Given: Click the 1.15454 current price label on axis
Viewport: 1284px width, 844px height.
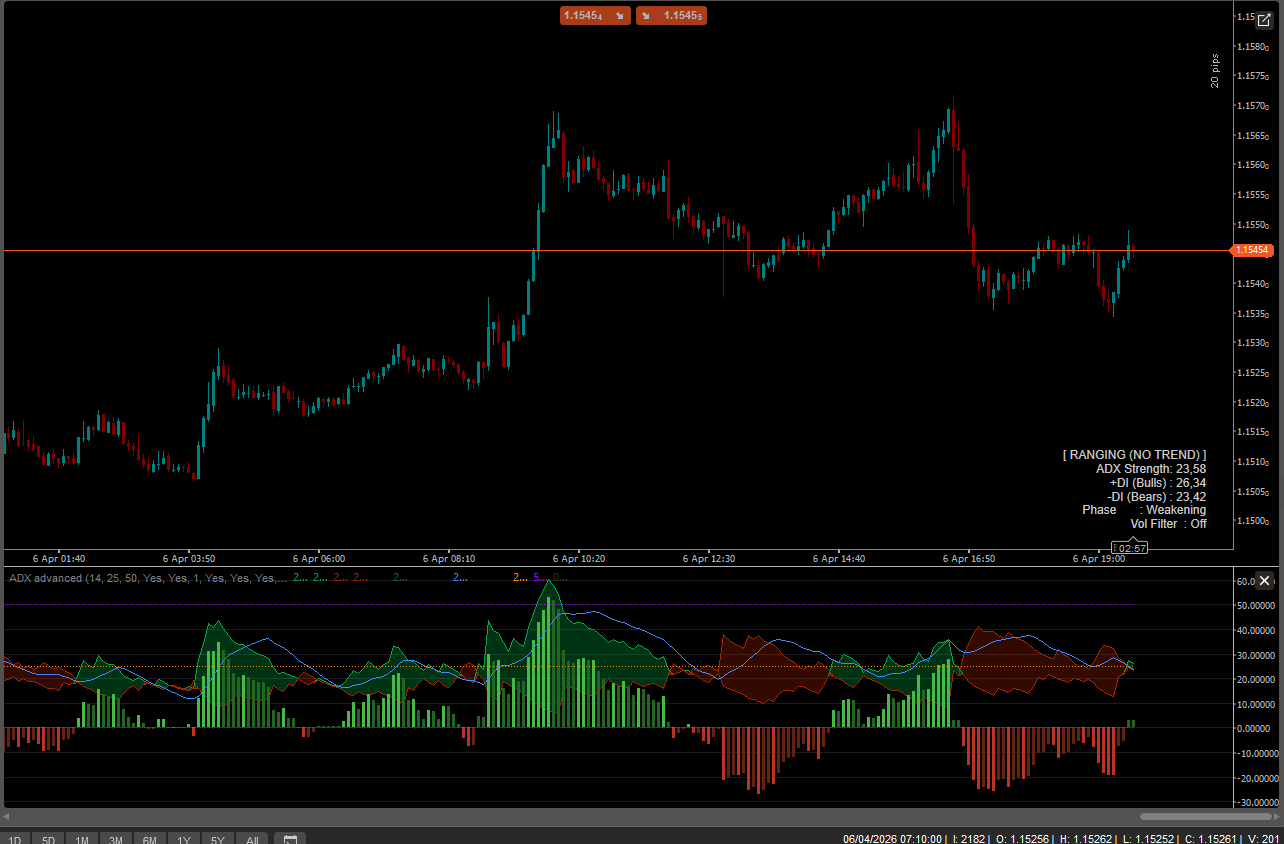Looking at the screenshot, I should coord(1252,250).
